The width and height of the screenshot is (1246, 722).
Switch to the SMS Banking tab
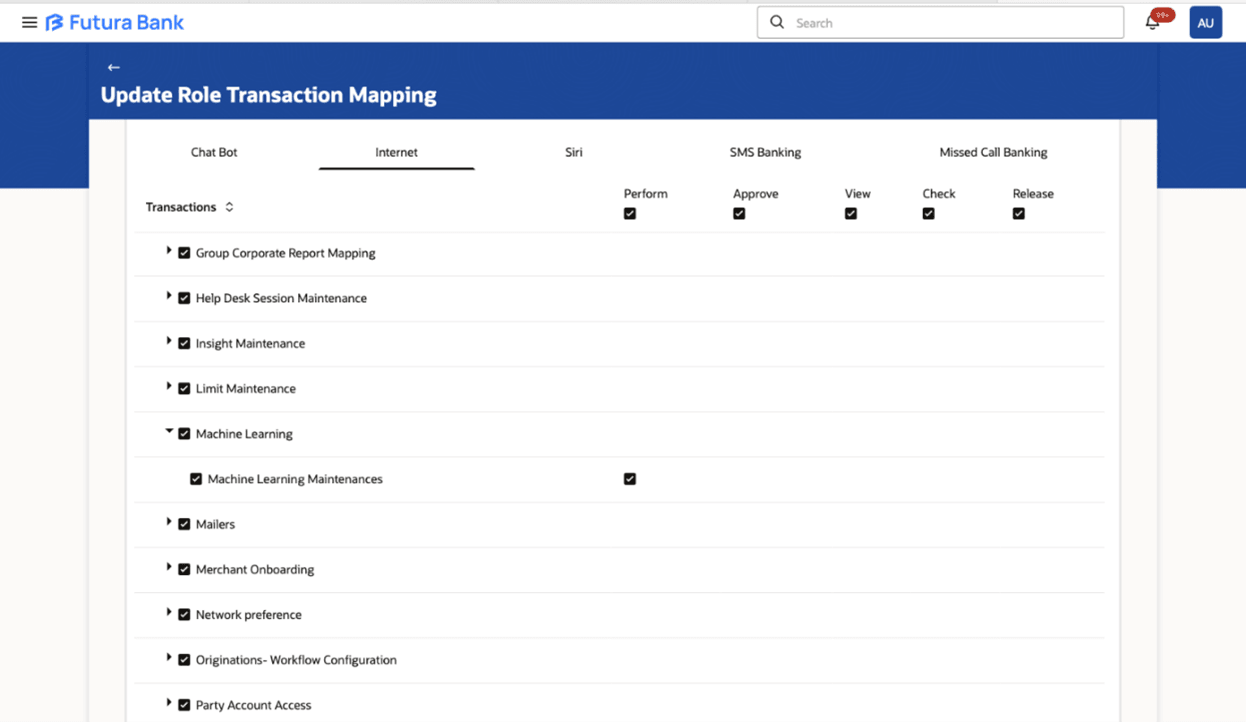pos(765,152)
